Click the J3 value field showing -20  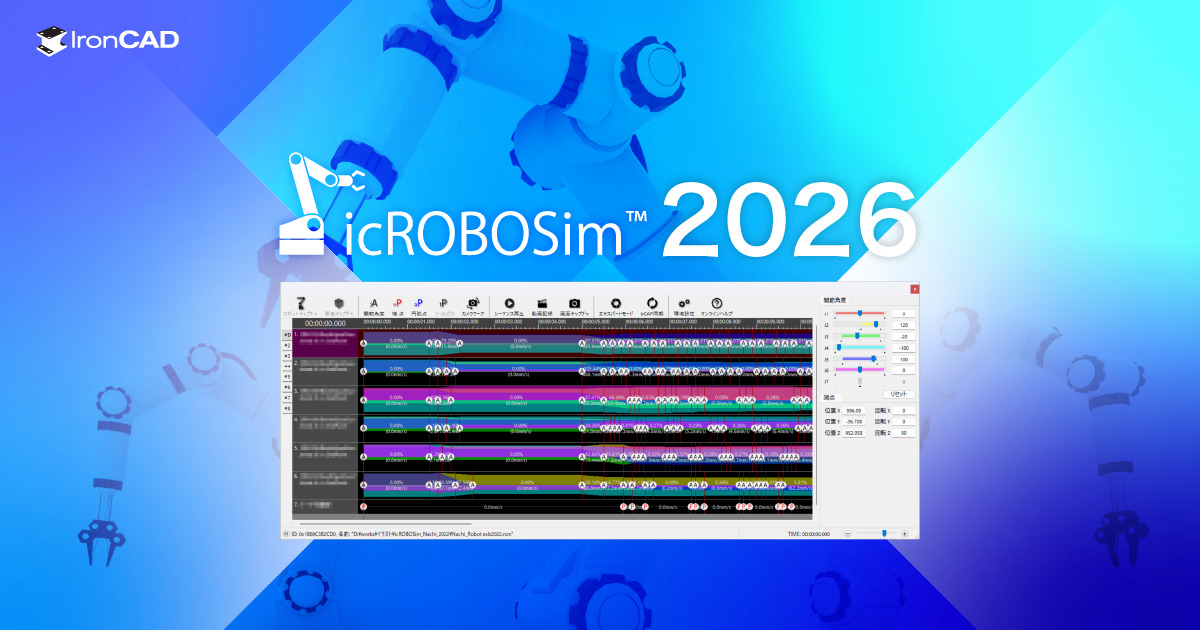coord(904,337)
